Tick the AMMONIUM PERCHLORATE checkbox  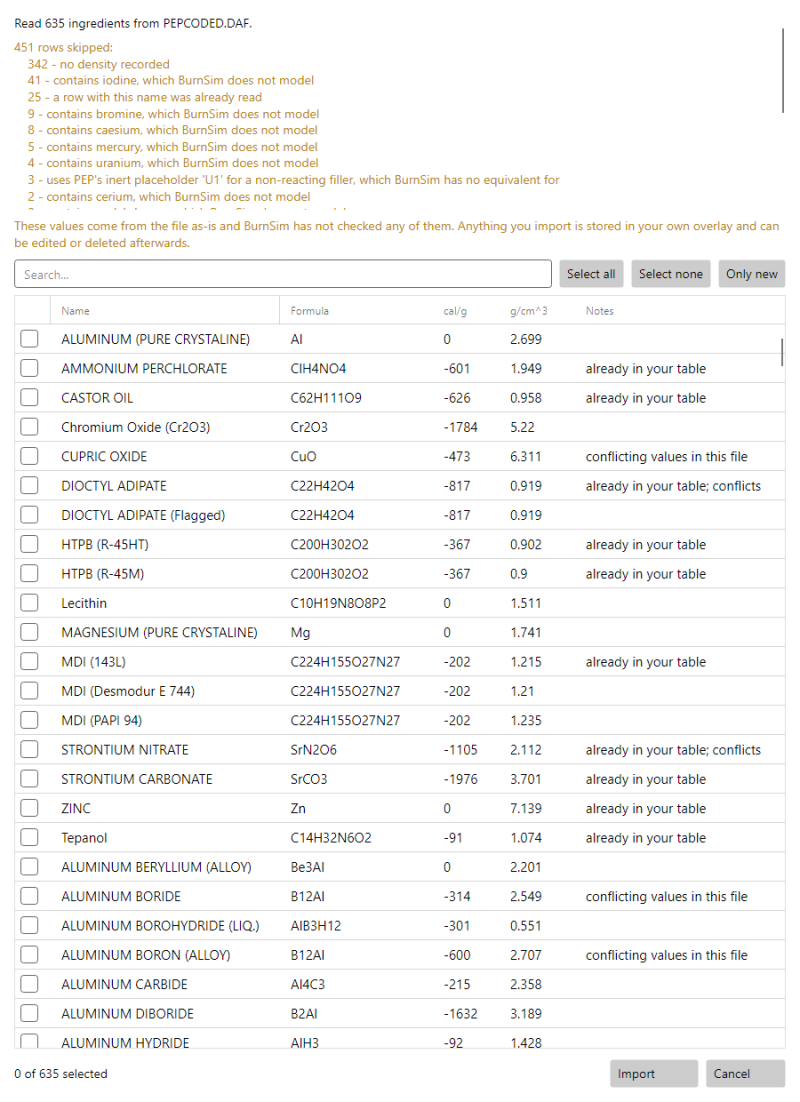(29, 368)
